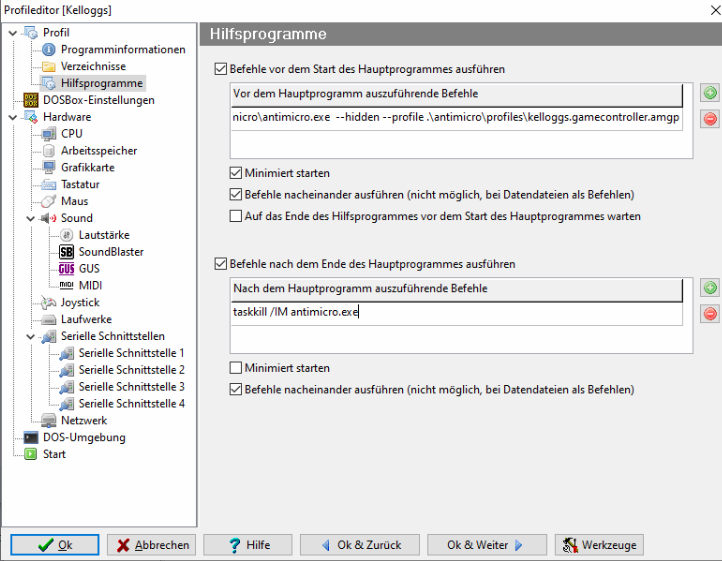The image size is (722, 561).
Task: Click the red remove button for post-end commands
Action: tap(710, 314)
